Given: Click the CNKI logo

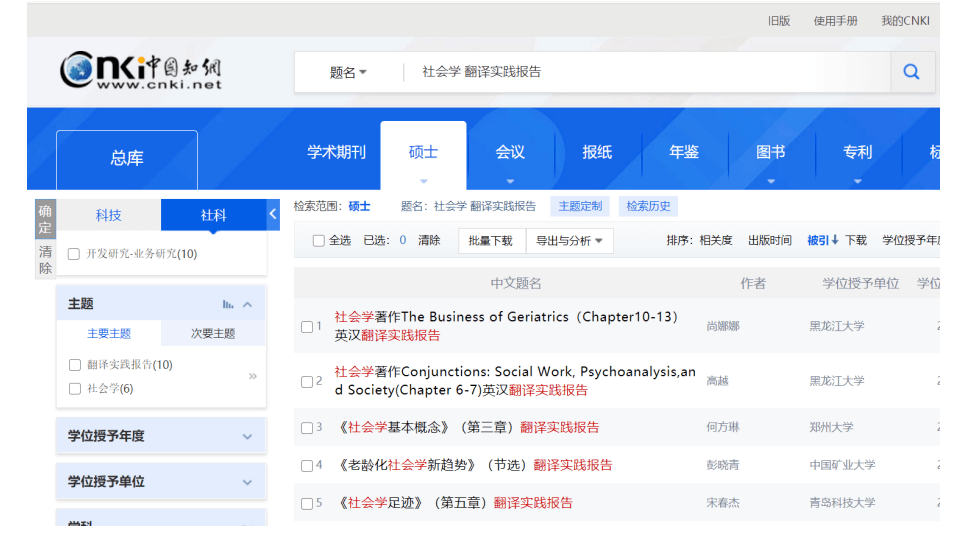Looking at the screenshot, I should (140, 70).
